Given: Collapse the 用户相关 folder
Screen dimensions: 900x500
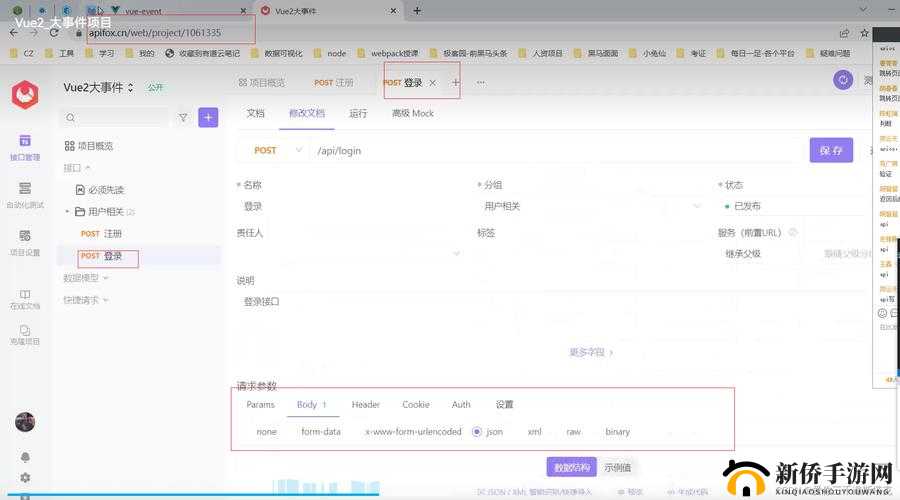Looking at the screenshot, I should click(x=67, y=212).
